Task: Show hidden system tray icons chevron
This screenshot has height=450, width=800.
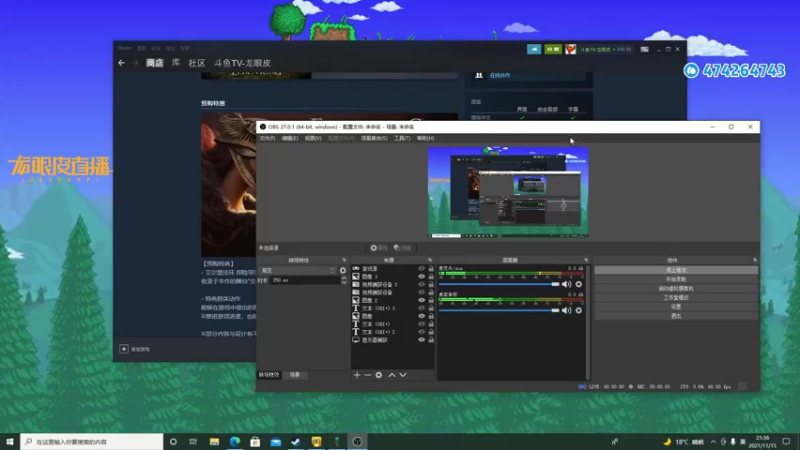Action: [713, 442]
